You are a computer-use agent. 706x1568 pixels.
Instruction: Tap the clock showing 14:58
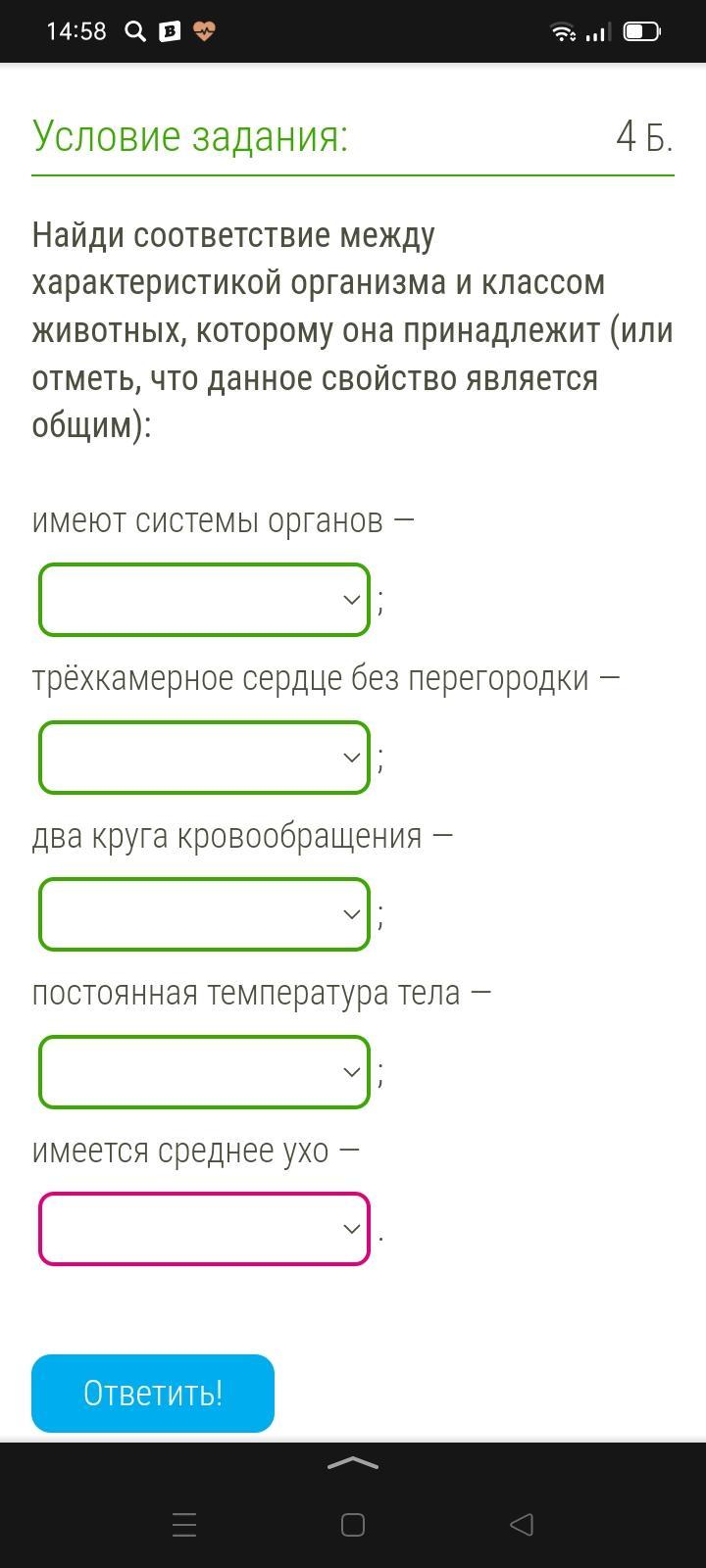coord(76,31)
